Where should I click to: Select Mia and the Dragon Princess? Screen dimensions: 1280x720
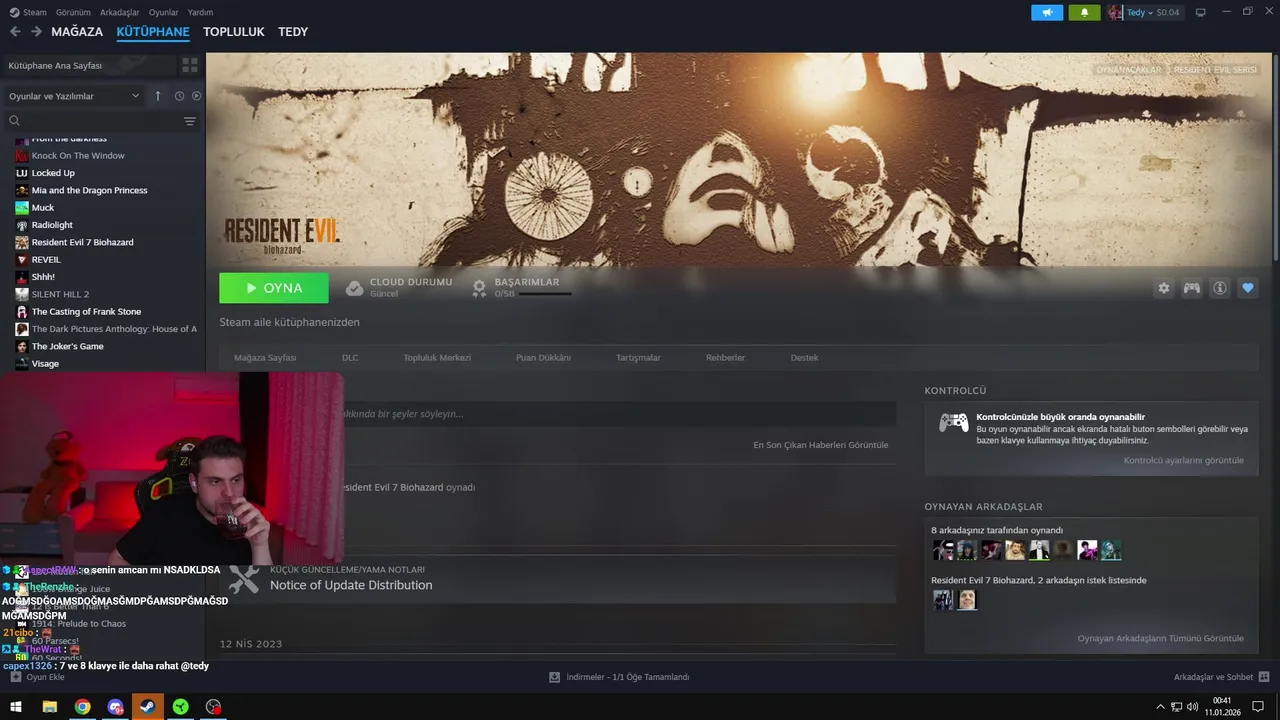(x=89, y=190)
